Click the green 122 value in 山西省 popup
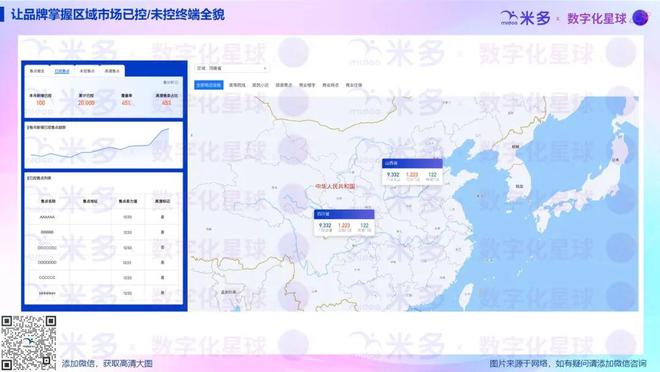The image size is (660, 372). (432, 175)
